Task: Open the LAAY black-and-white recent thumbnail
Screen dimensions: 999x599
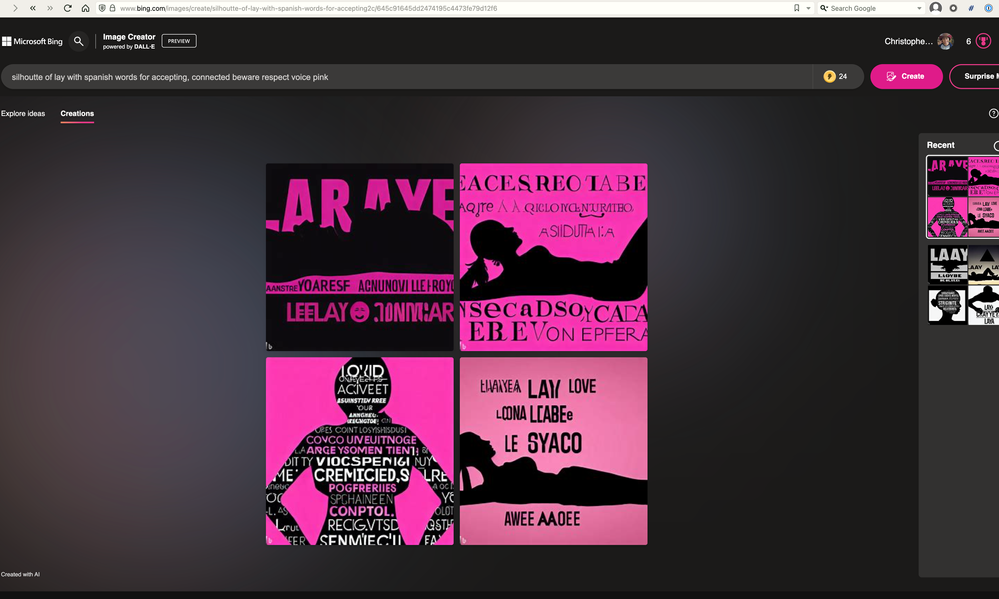Action: point(948,264)
